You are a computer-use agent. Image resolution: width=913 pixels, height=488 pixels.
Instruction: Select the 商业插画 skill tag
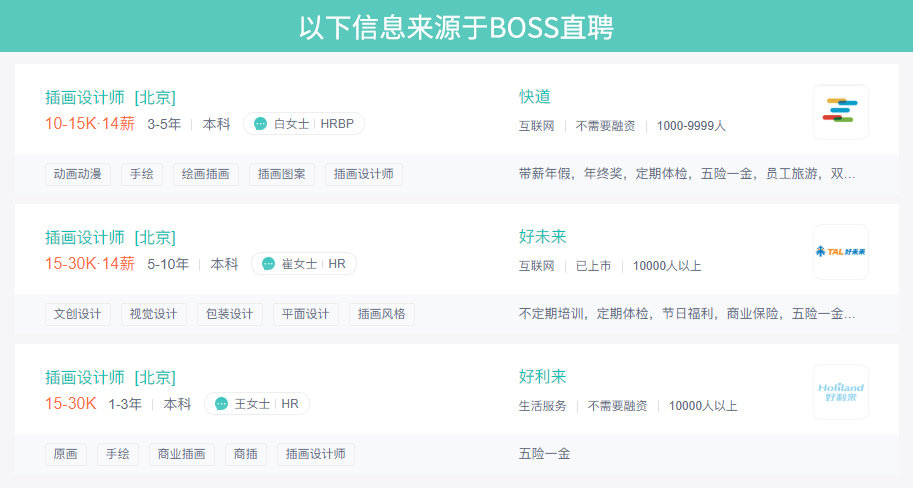click(x=181, y=454)
